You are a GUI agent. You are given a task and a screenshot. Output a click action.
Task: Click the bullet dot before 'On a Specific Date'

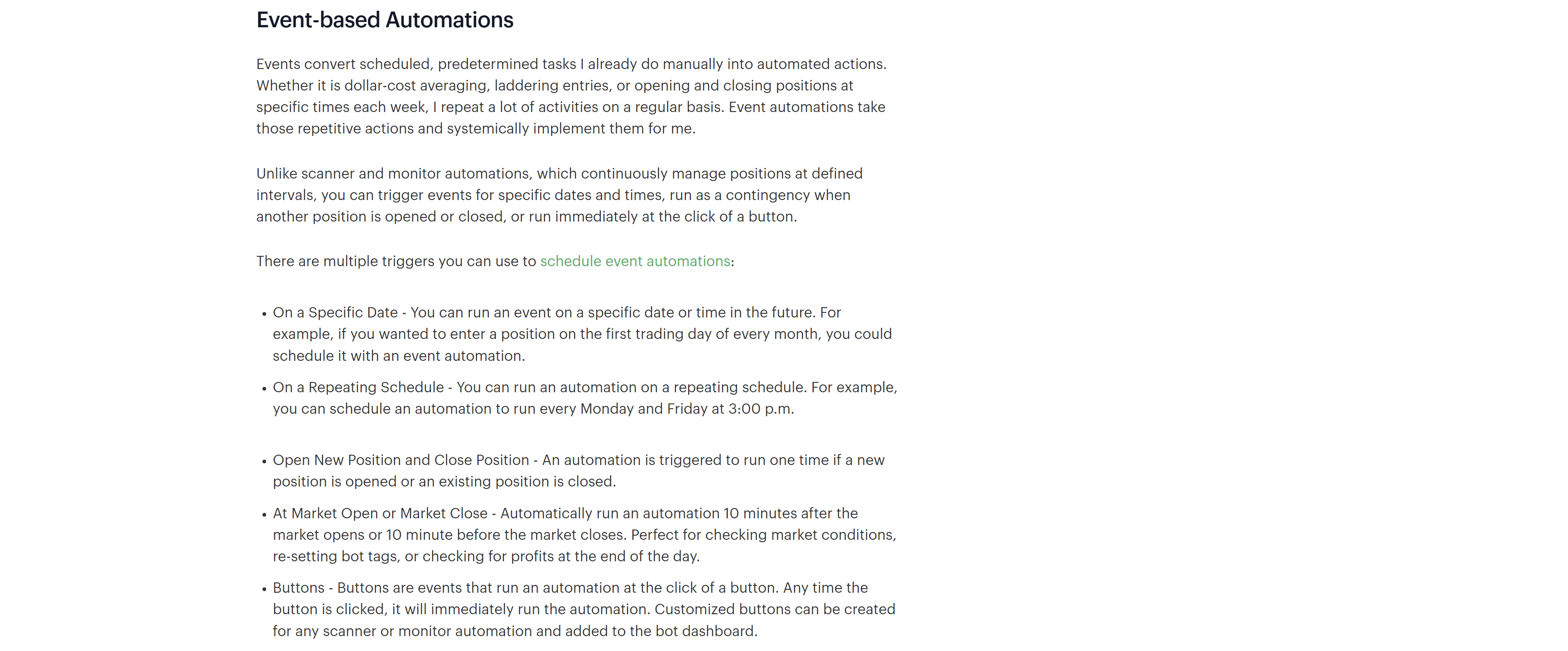tap(264, 314)
